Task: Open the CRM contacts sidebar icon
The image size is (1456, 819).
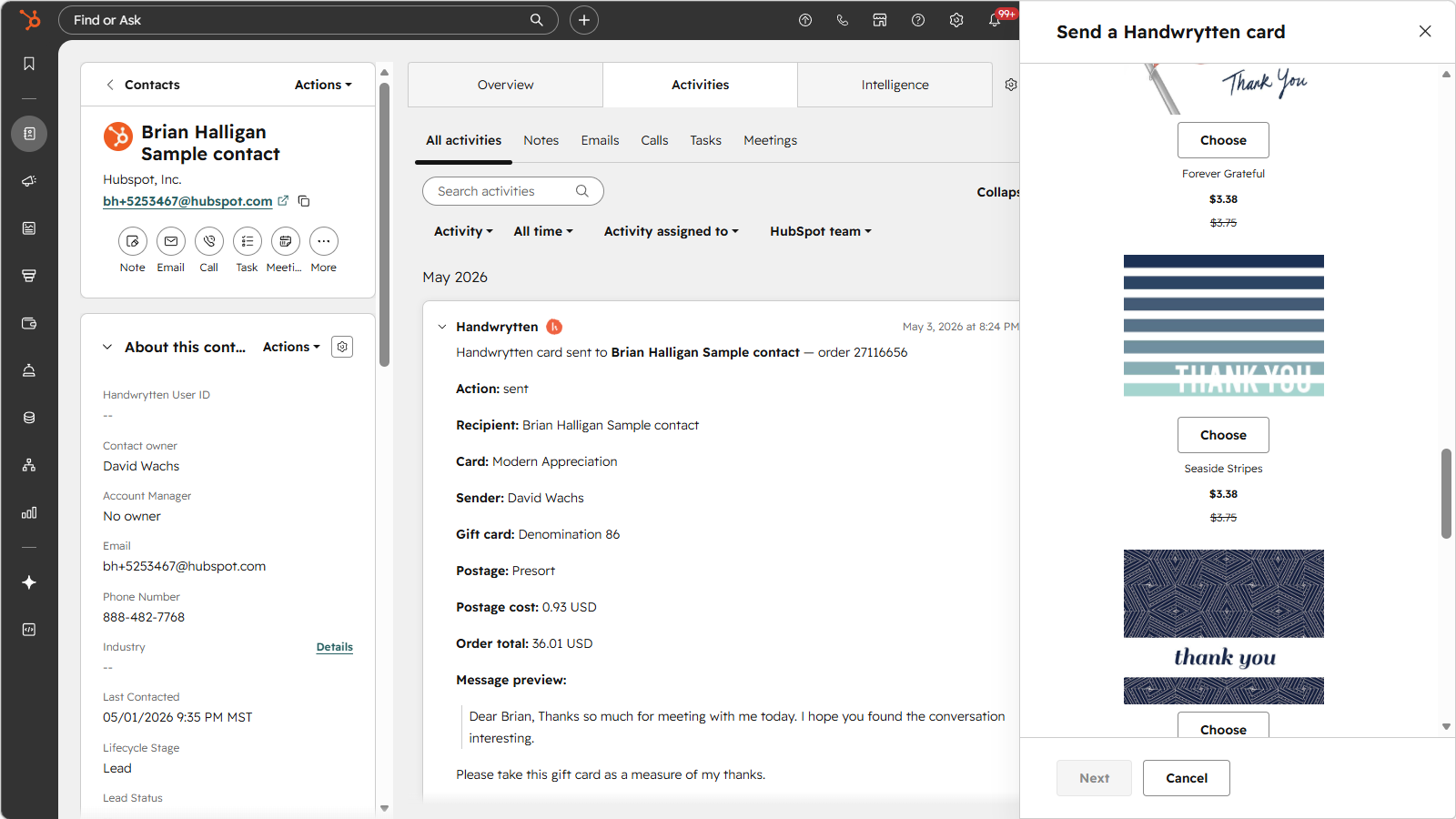Action: pos(29,134)
